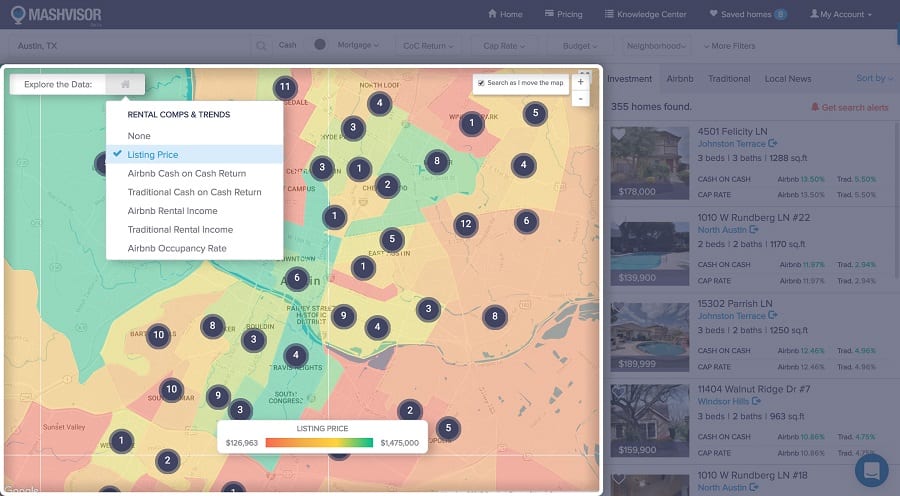Expand the Neighborhood filter dropdown
Image resolution: width=900 pixels, height=496 pixels.
[657, 45]
